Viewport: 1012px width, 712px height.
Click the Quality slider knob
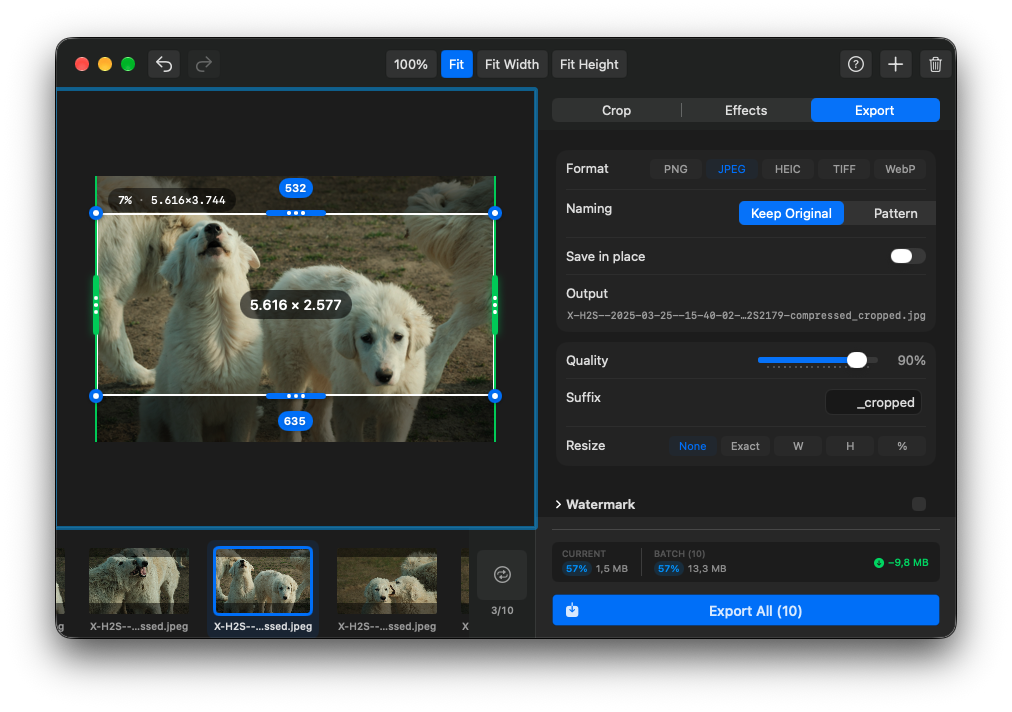[856, 360]
